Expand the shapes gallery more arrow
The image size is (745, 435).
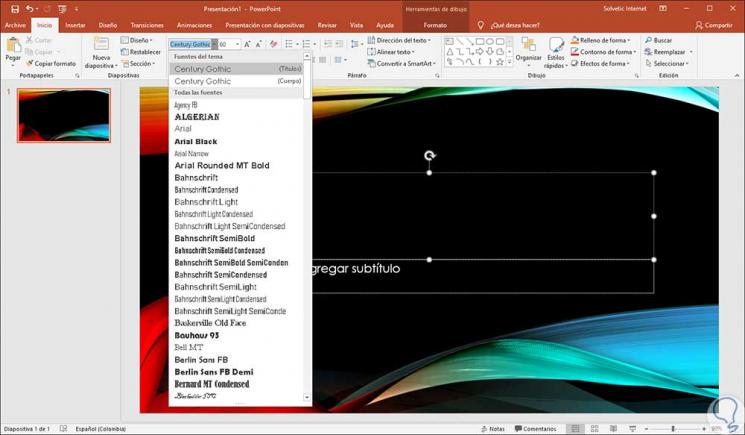tap(510, 62)
